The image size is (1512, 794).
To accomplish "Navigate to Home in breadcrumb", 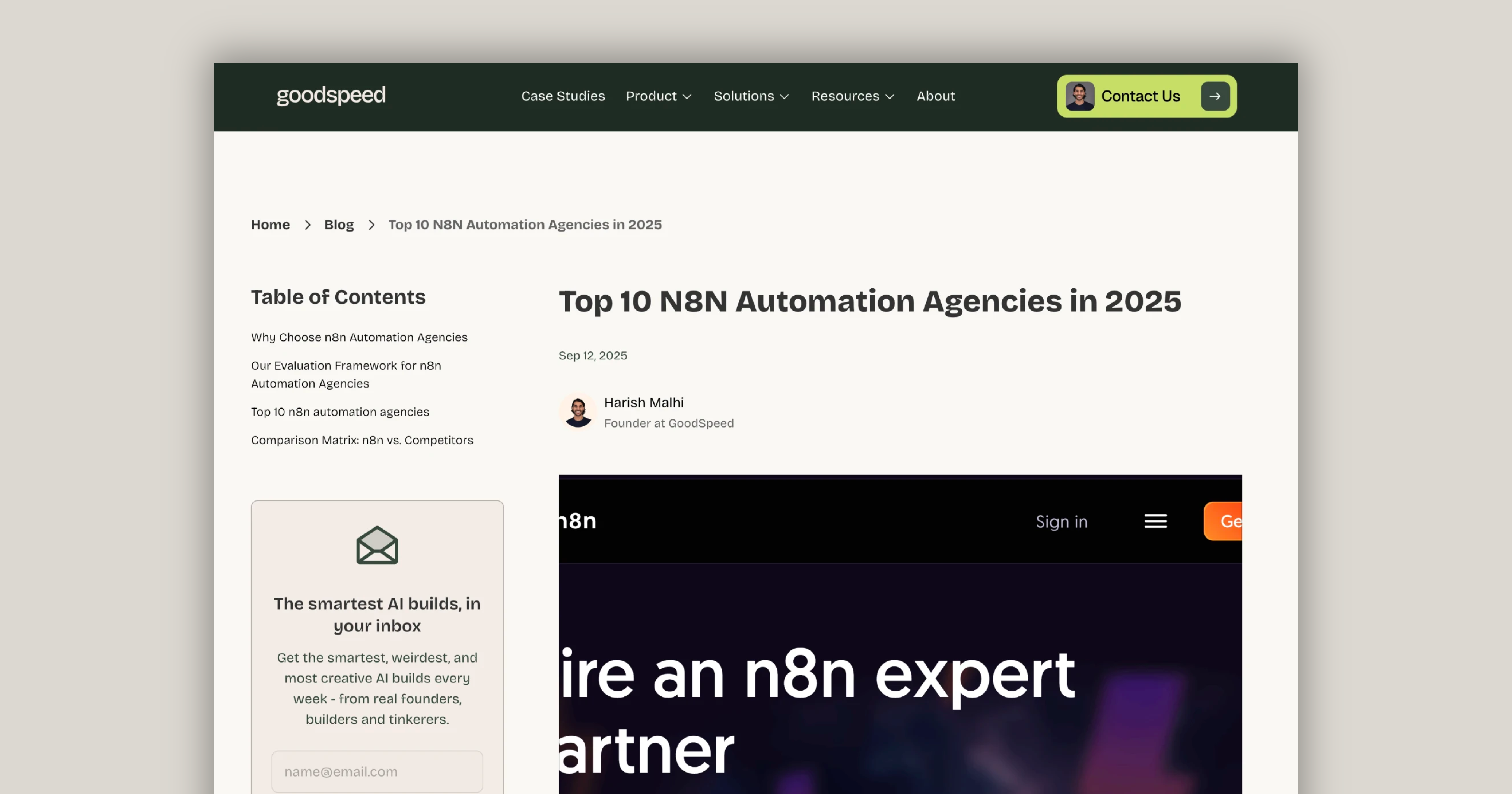I will point(270,224).
